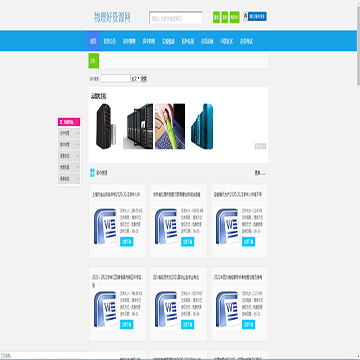Screen dimensions: 360x360
Task: Click the green tag below the navigation bar
Action: pos(93,61)
